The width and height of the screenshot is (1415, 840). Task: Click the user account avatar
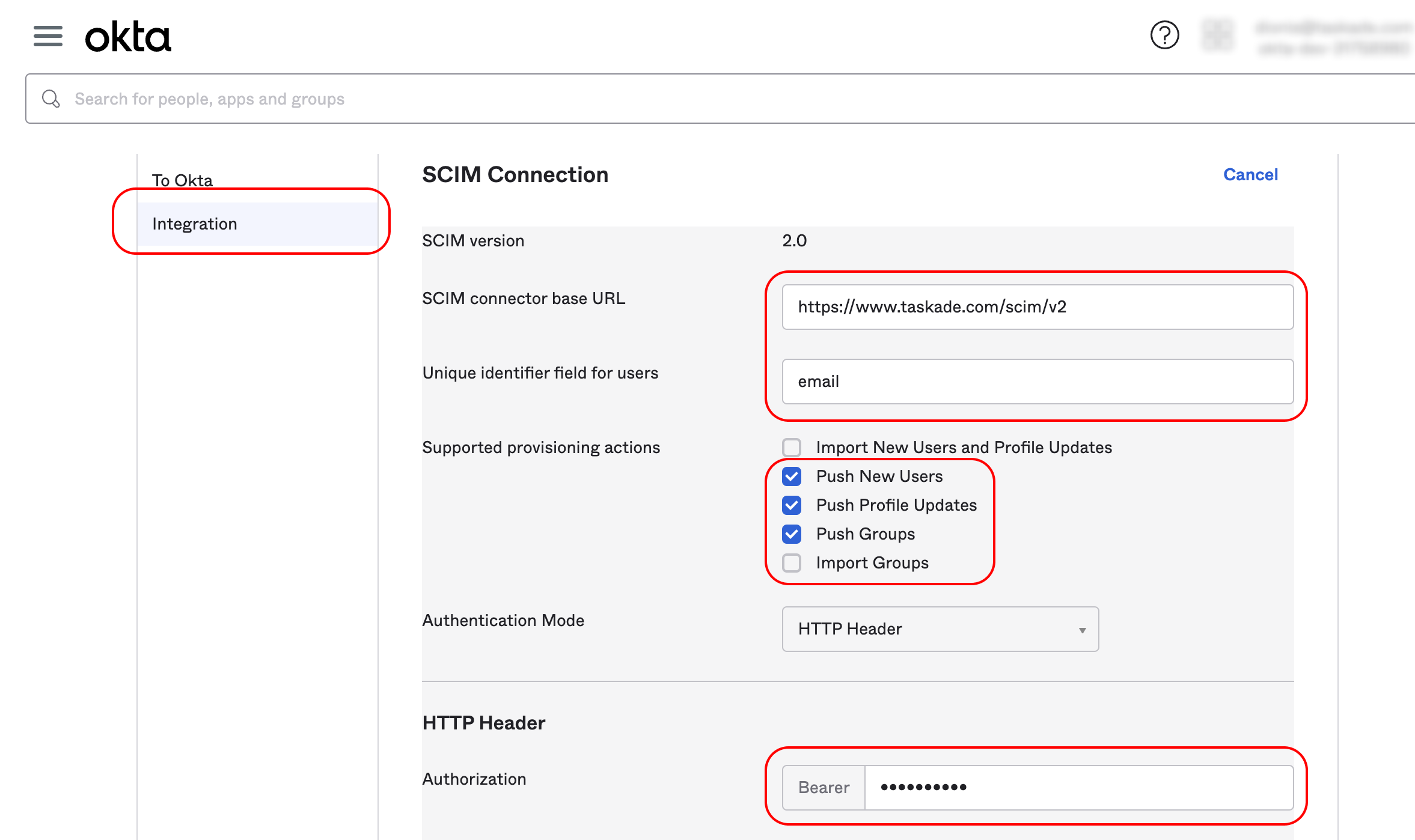[x=1217, y=35]
